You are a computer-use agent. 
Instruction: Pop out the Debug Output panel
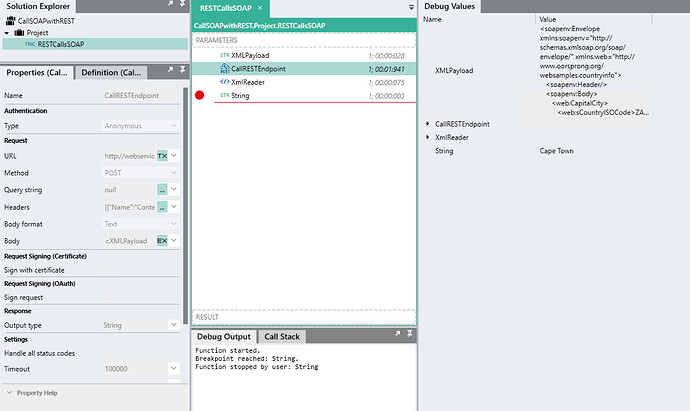click(397, 334)
